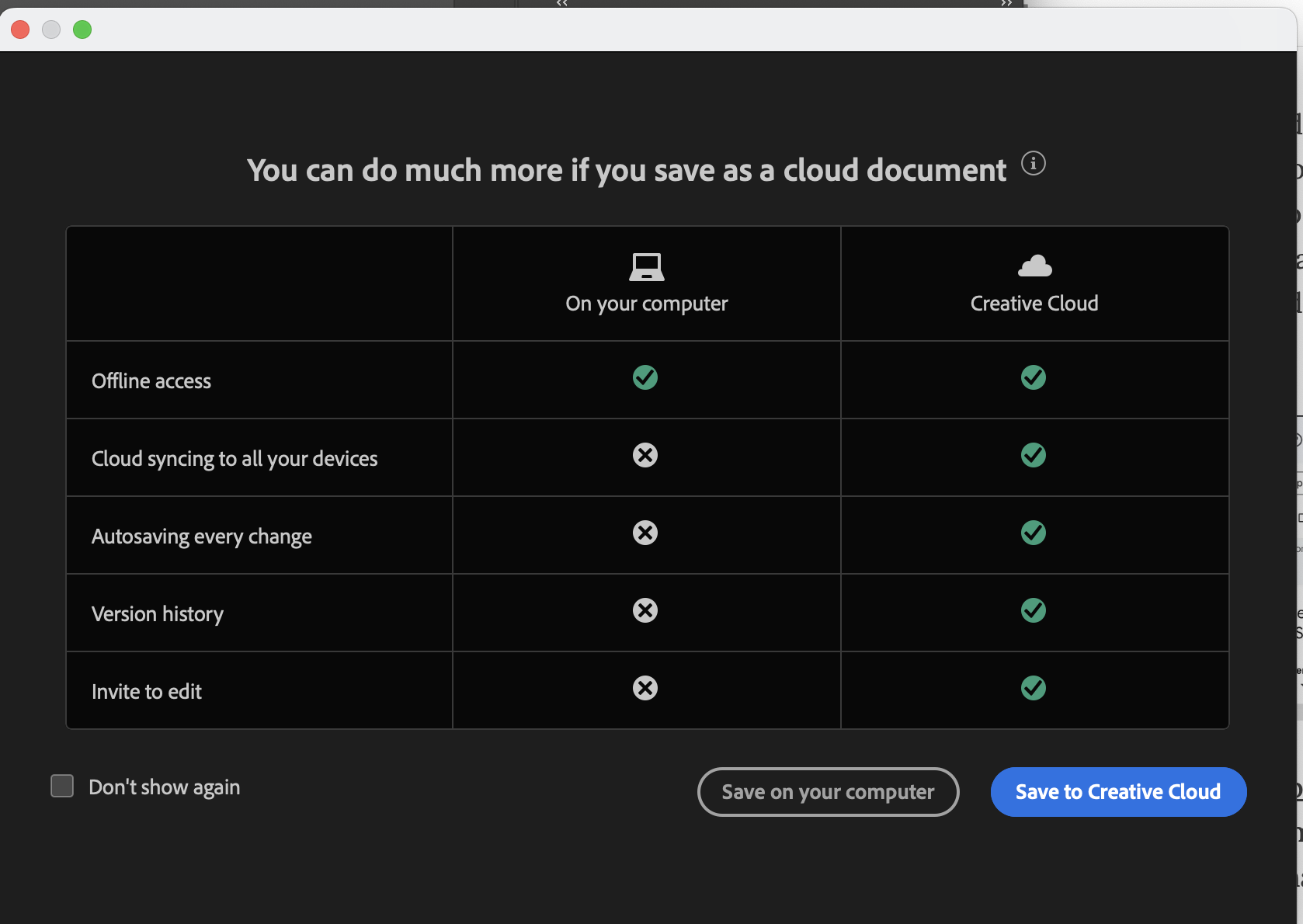Image resolution: width=1303 pixels, height=924 pixels.
Task: Click the X icon in Invite to edit row
Action: (645, 688)
